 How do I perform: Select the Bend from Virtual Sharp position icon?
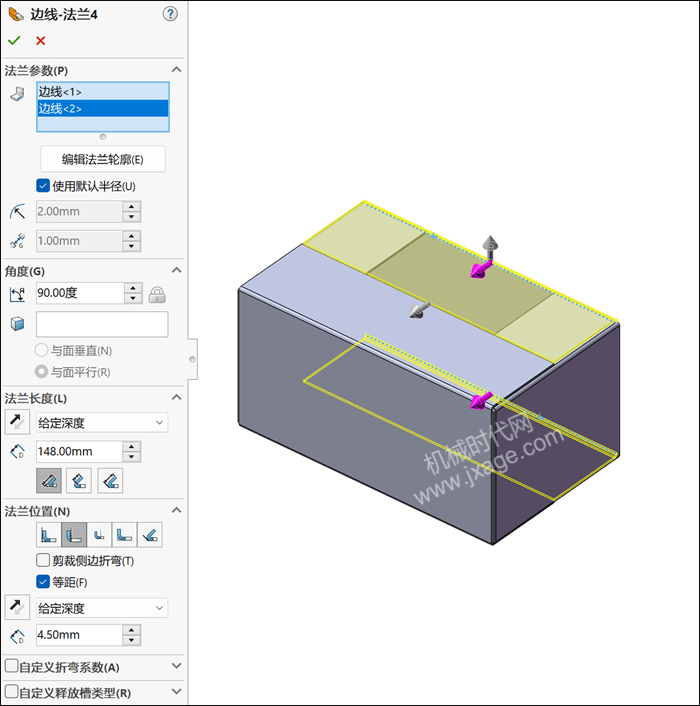click(x=124, y=535)
